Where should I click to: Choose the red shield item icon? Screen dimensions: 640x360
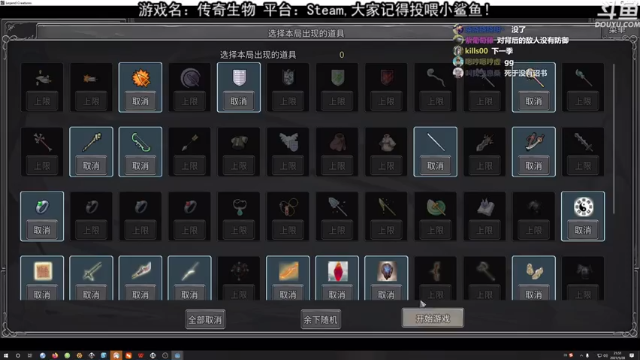tap(387, 78)
